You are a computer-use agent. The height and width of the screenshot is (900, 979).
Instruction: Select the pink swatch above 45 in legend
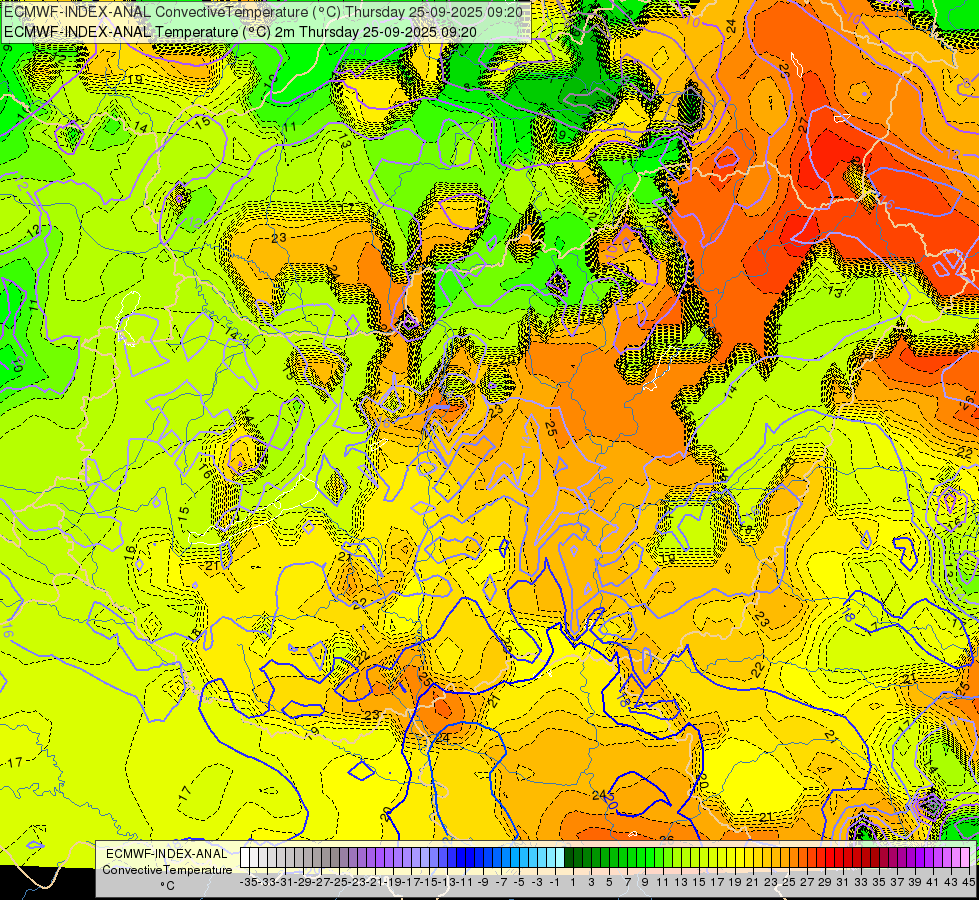click(x=966, y=857)
